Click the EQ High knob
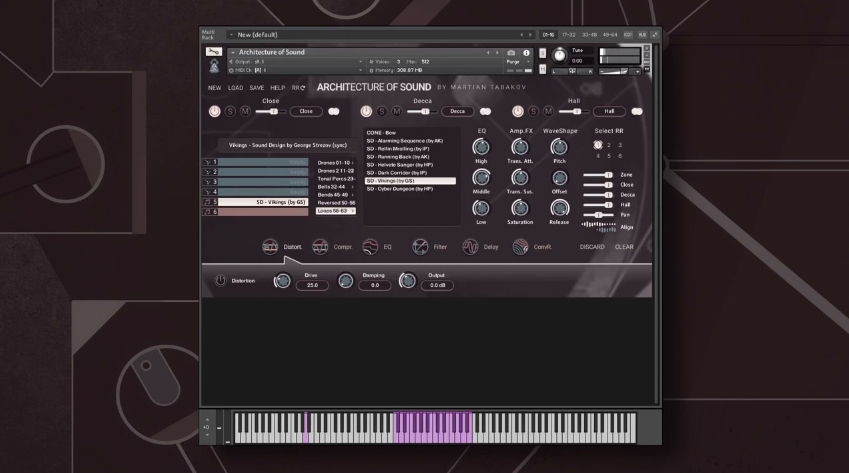The image size is (849, 473). pyautogui.click(x=481, y=147)
